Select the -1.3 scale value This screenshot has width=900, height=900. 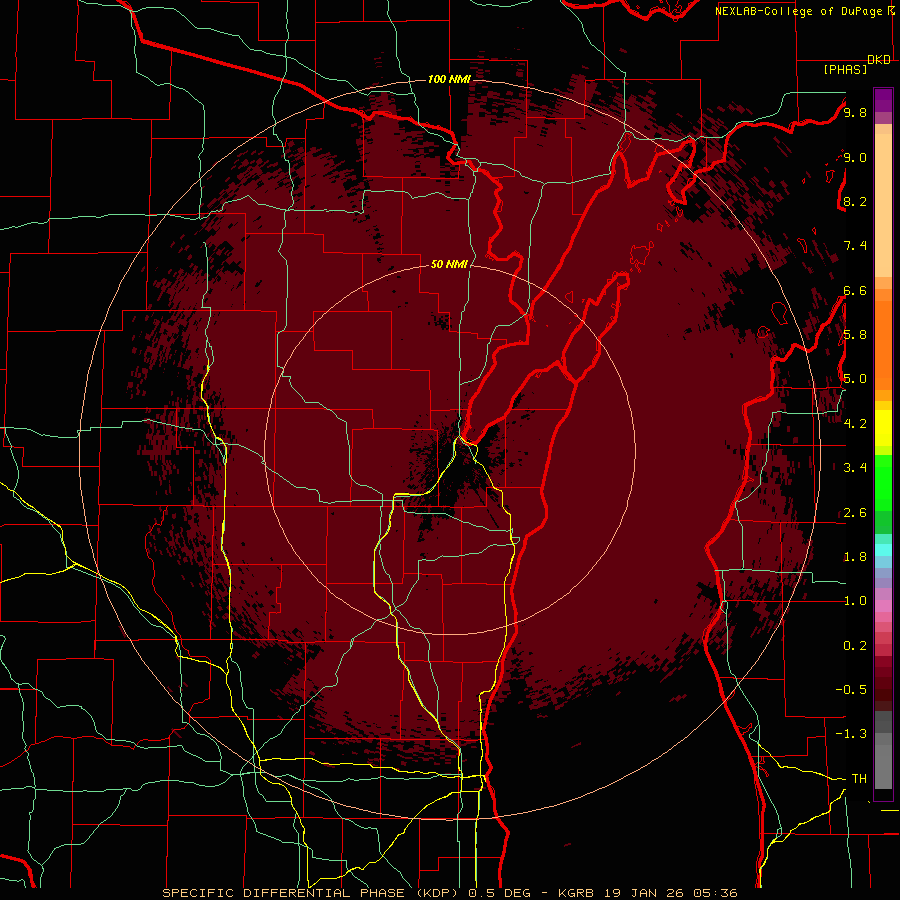[851, 734]
